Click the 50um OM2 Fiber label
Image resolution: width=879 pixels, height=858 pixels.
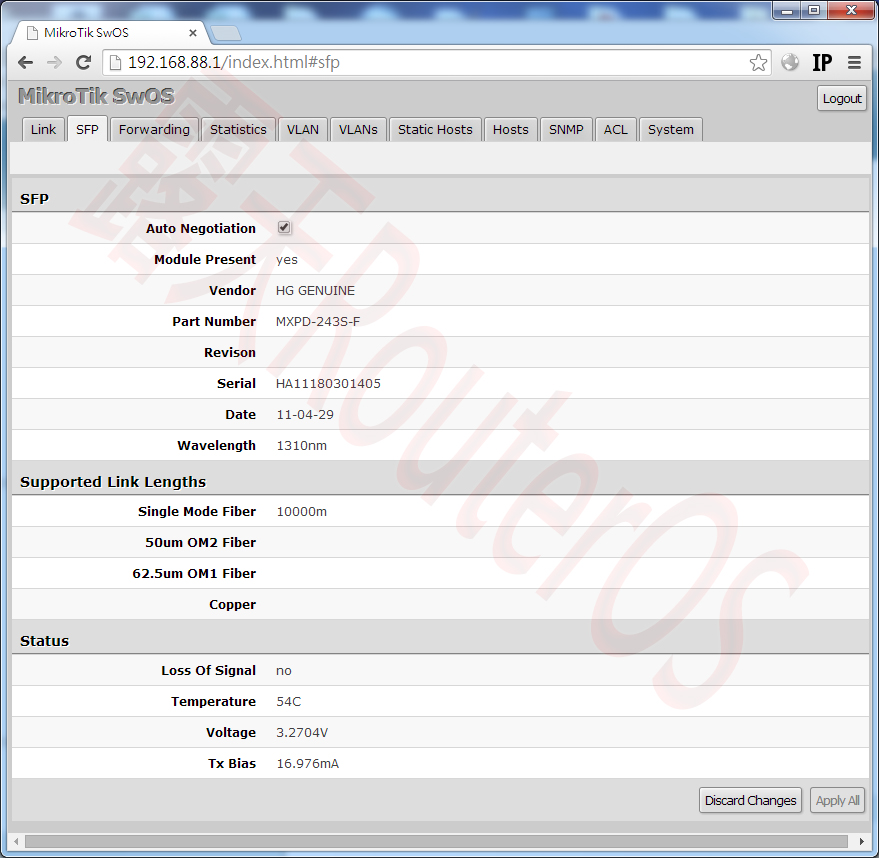click(x=201, y=542)
